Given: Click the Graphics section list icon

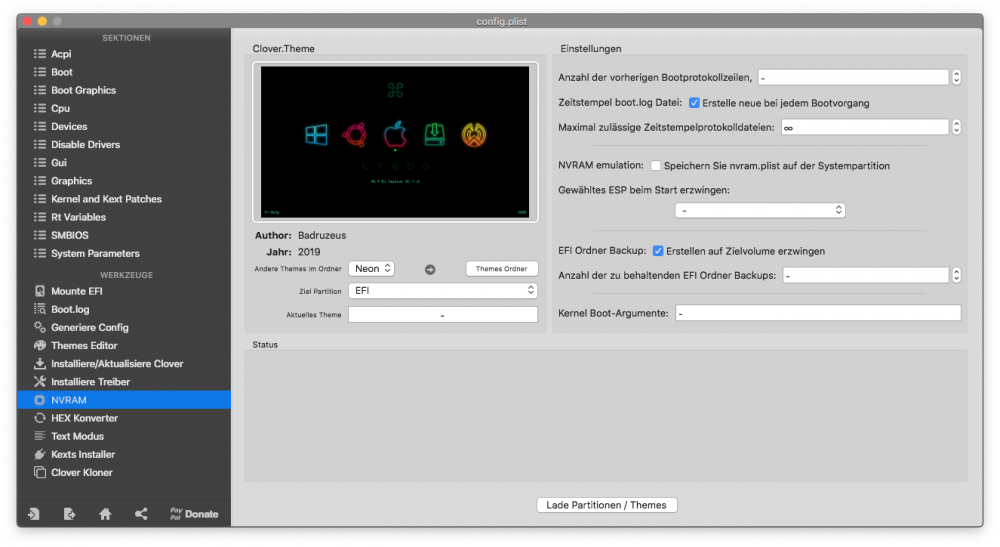Looking at the screenshot, I should coord(40,181).
